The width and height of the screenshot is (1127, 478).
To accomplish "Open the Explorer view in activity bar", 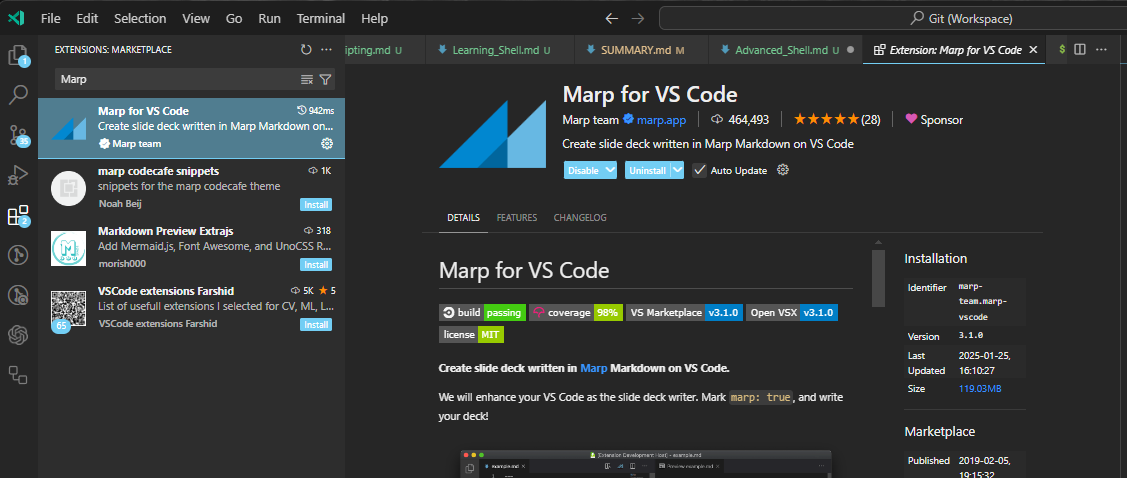I will pos(18,56).
